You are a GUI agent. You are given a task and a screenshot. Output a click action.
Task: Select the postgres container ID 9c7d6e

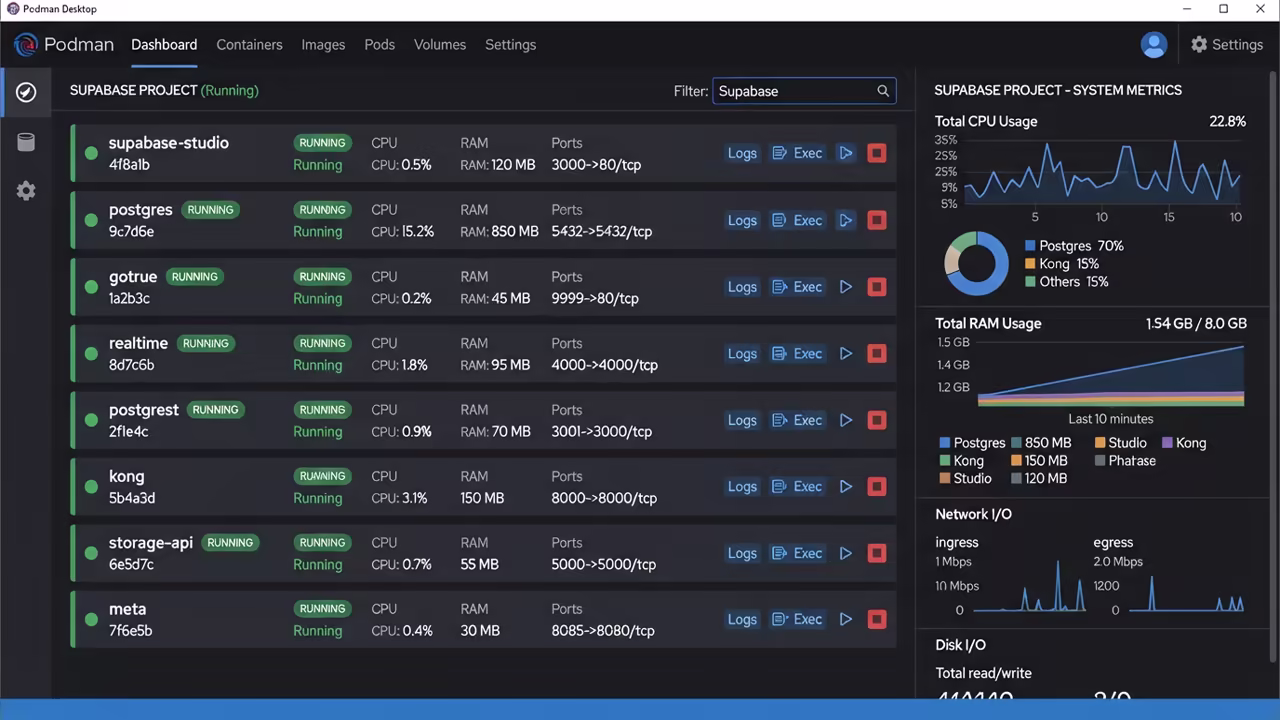coord(131,232)
